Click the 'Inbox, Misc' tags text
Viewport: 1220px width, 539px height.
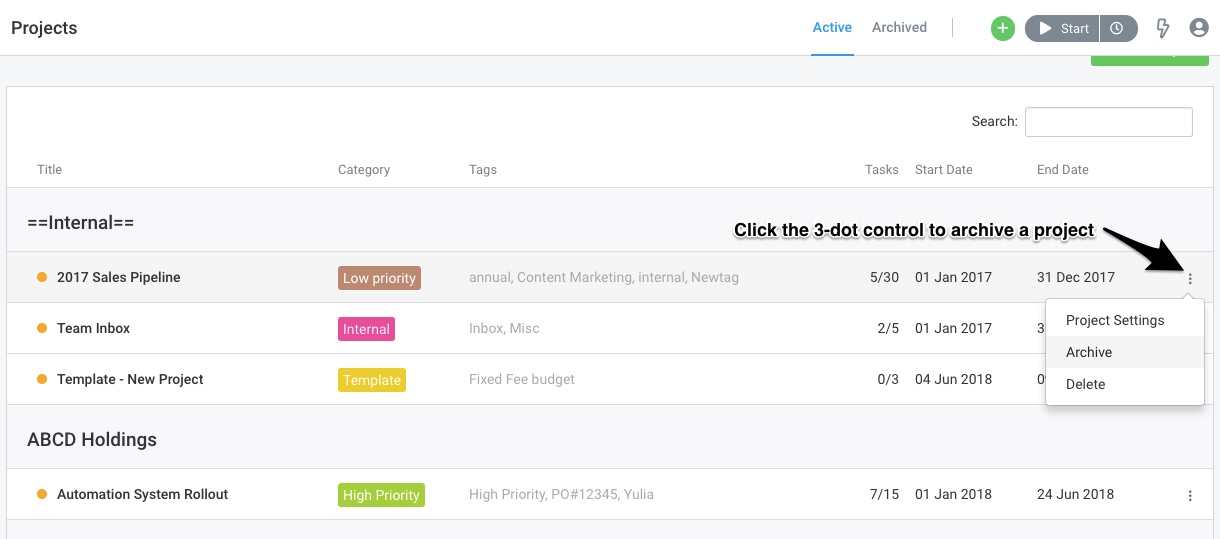pos(504,328)
